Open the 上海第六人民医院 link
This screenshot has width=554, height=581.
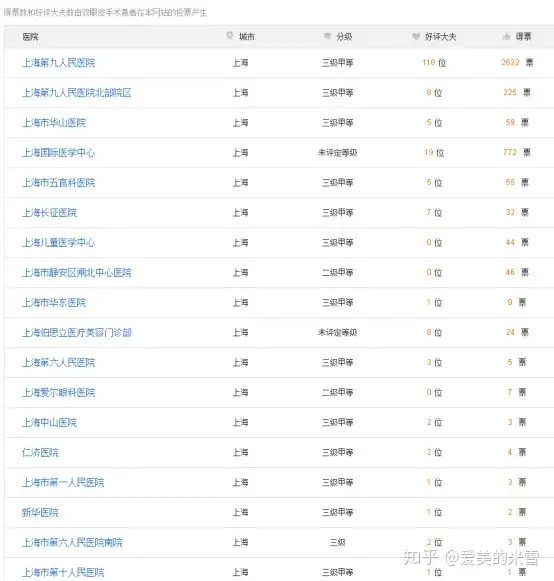click(x=59, y=362)
